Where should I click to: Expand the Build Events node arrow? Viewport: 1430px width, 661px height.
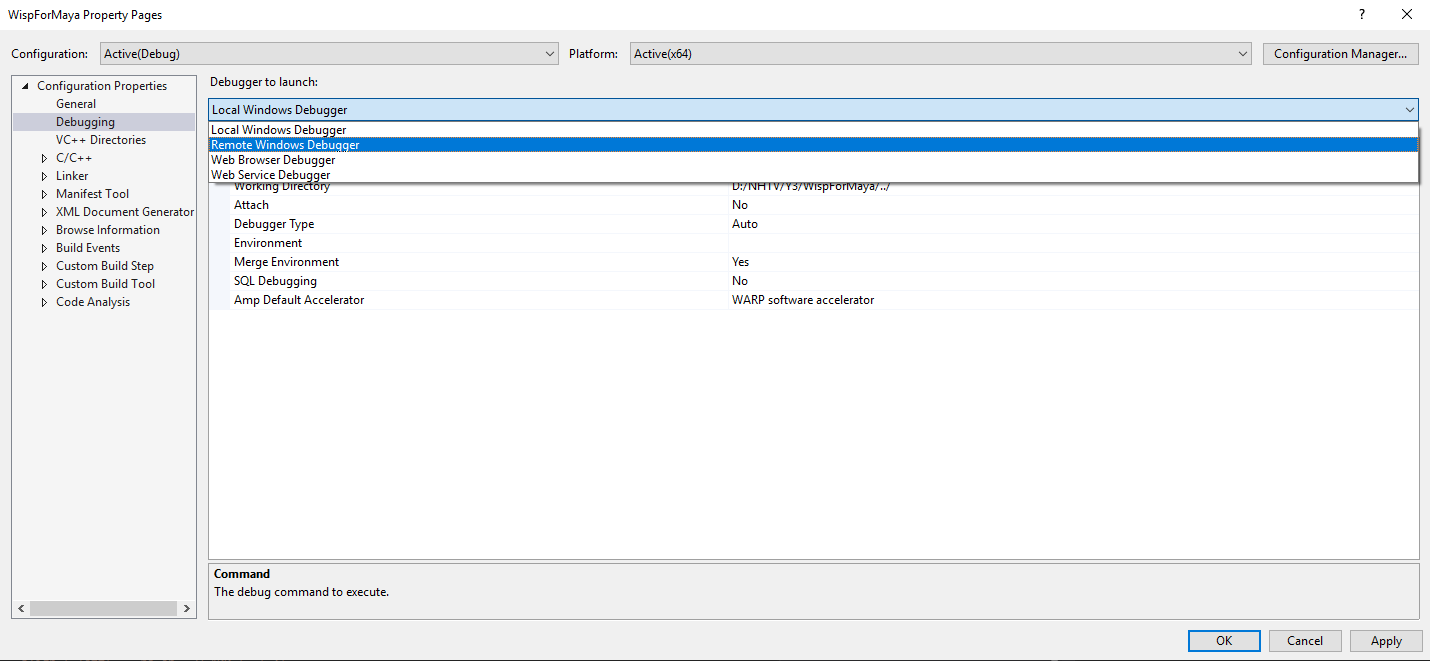coord(44,248)
